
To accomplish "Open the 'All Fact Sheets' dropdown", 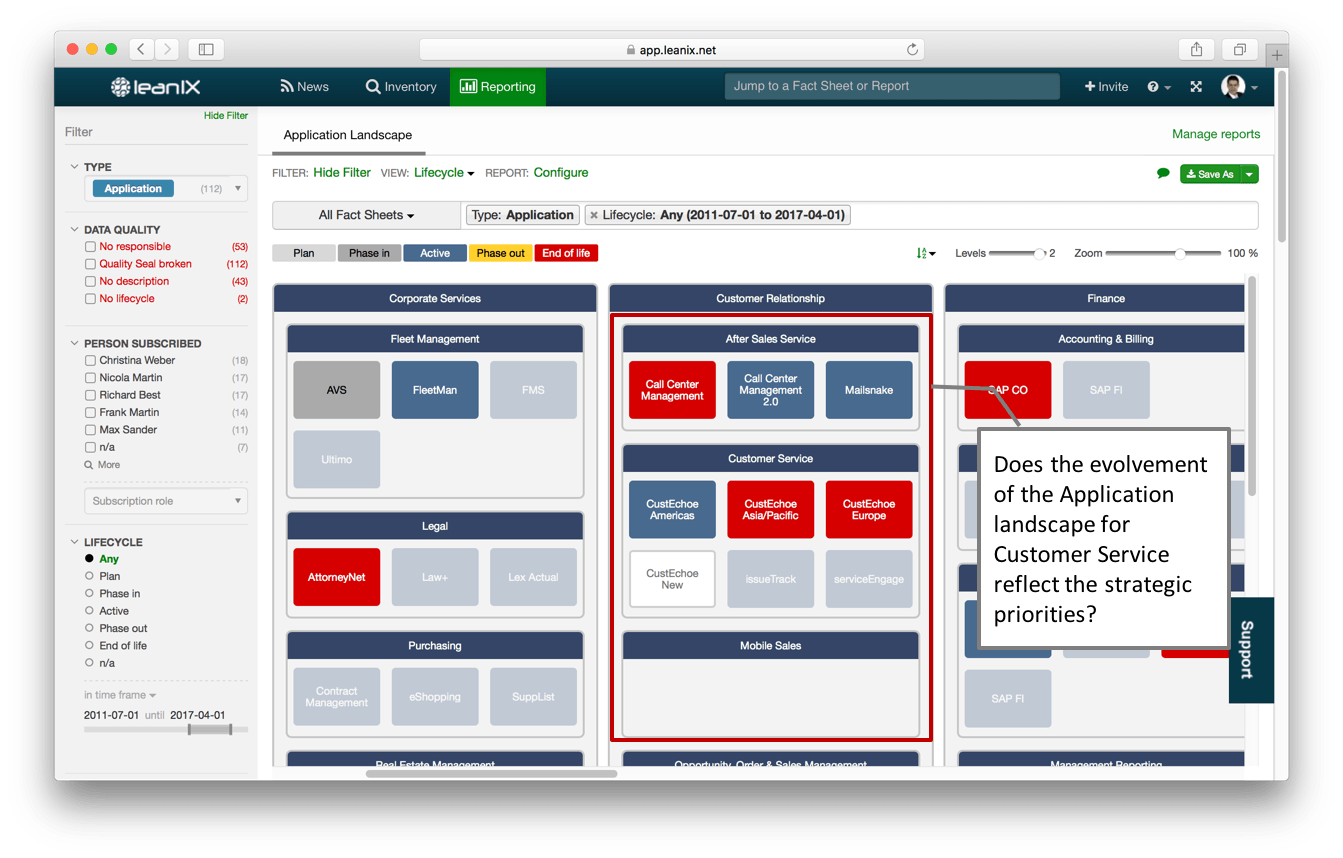I will click(x=366, y=214).
